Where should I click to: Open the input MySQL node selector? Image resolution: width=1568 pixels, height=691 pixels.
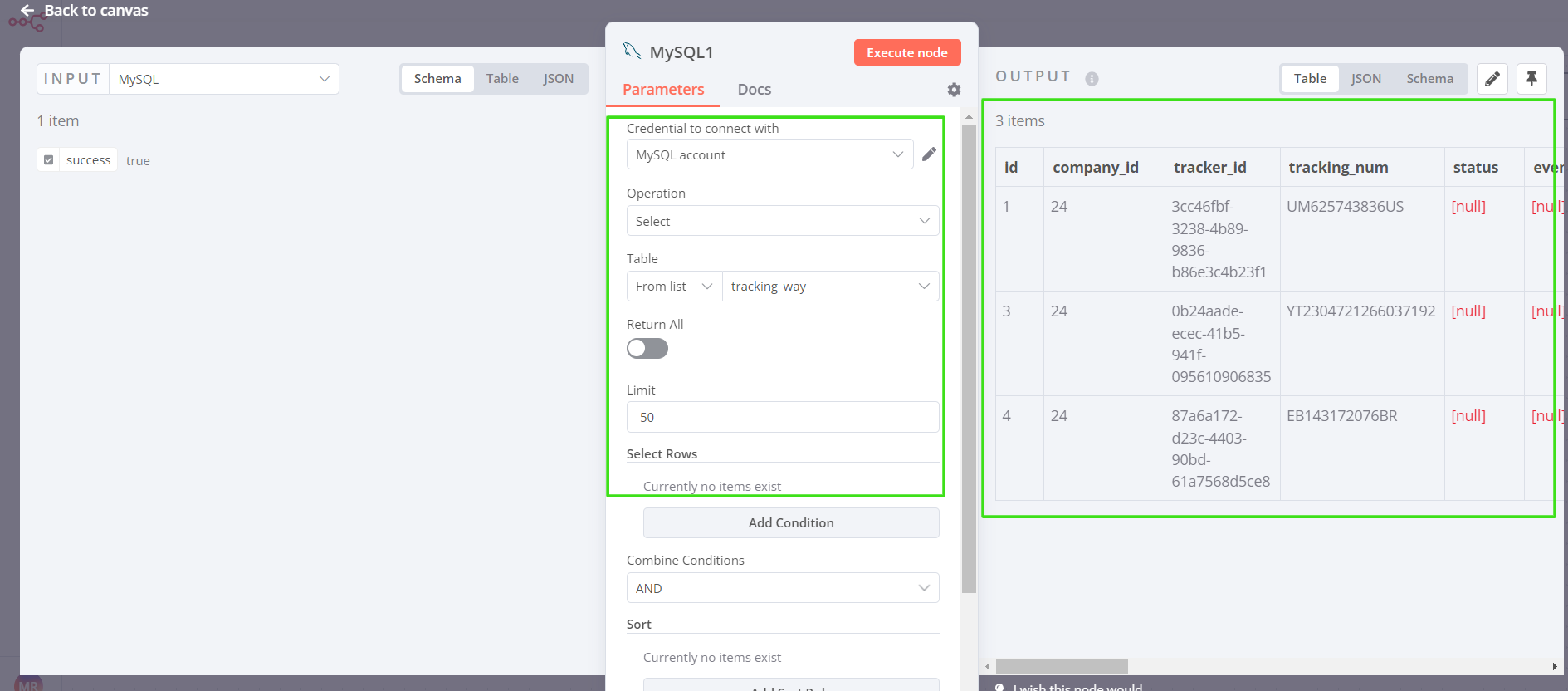223,79
